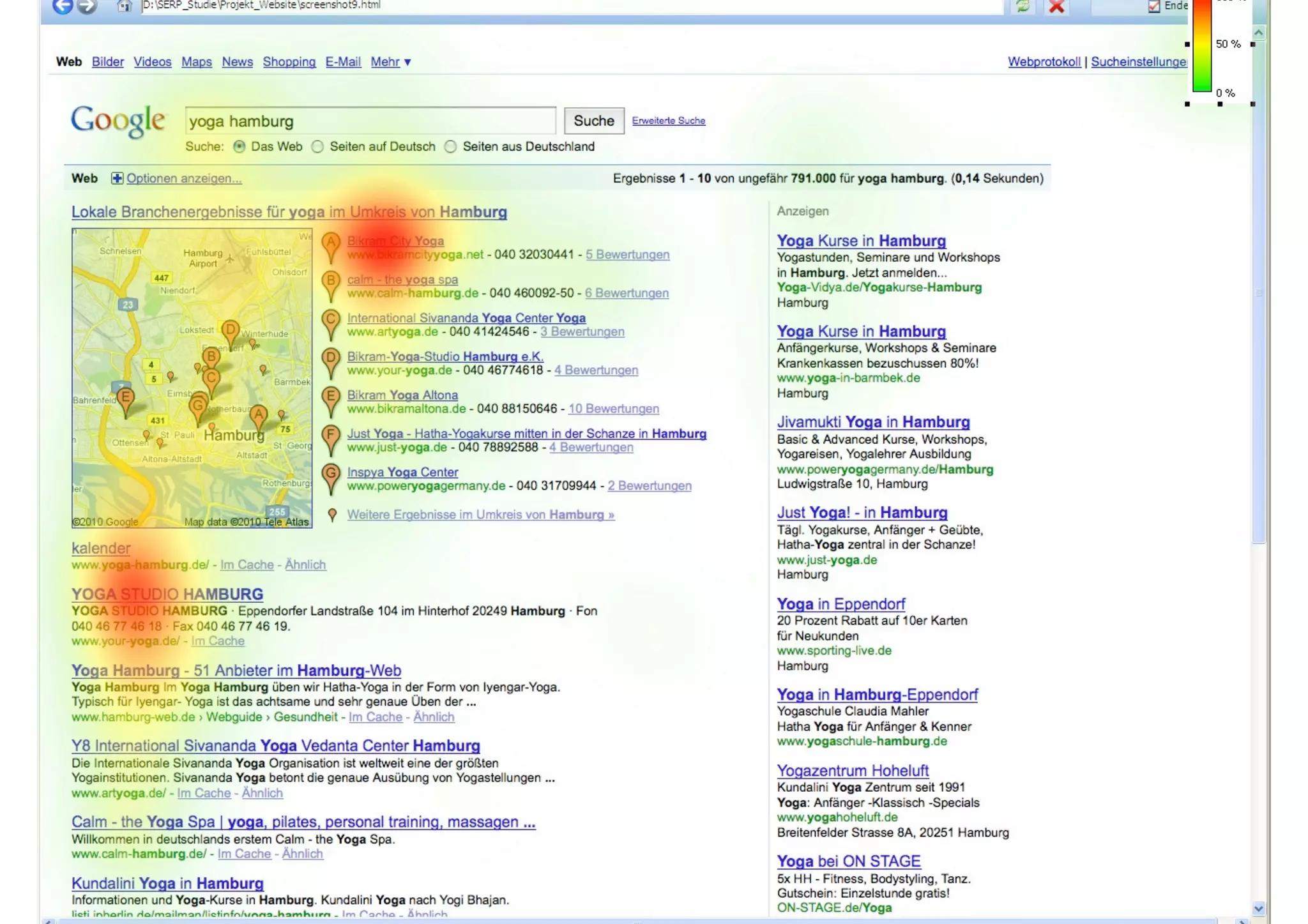
Task: Click the plus icon before Optionen anzeigen
Action: tap(117, 178)
